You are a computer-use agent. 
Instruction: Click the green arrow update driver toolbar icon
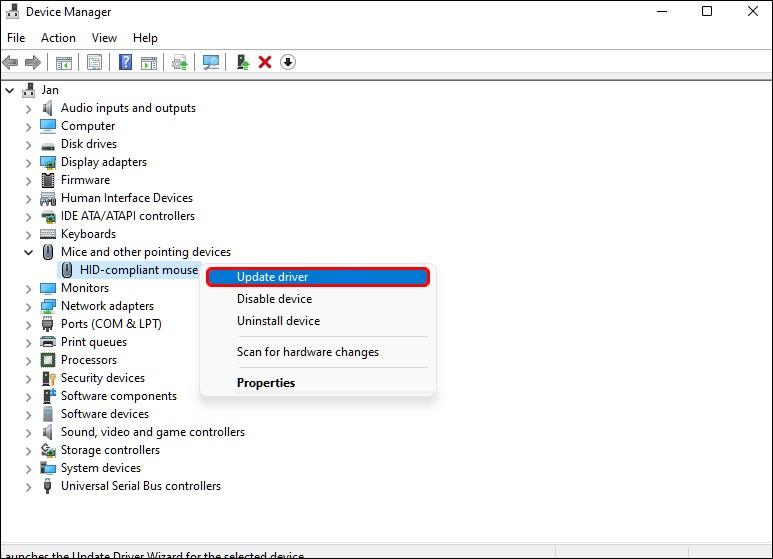point(242,62)
